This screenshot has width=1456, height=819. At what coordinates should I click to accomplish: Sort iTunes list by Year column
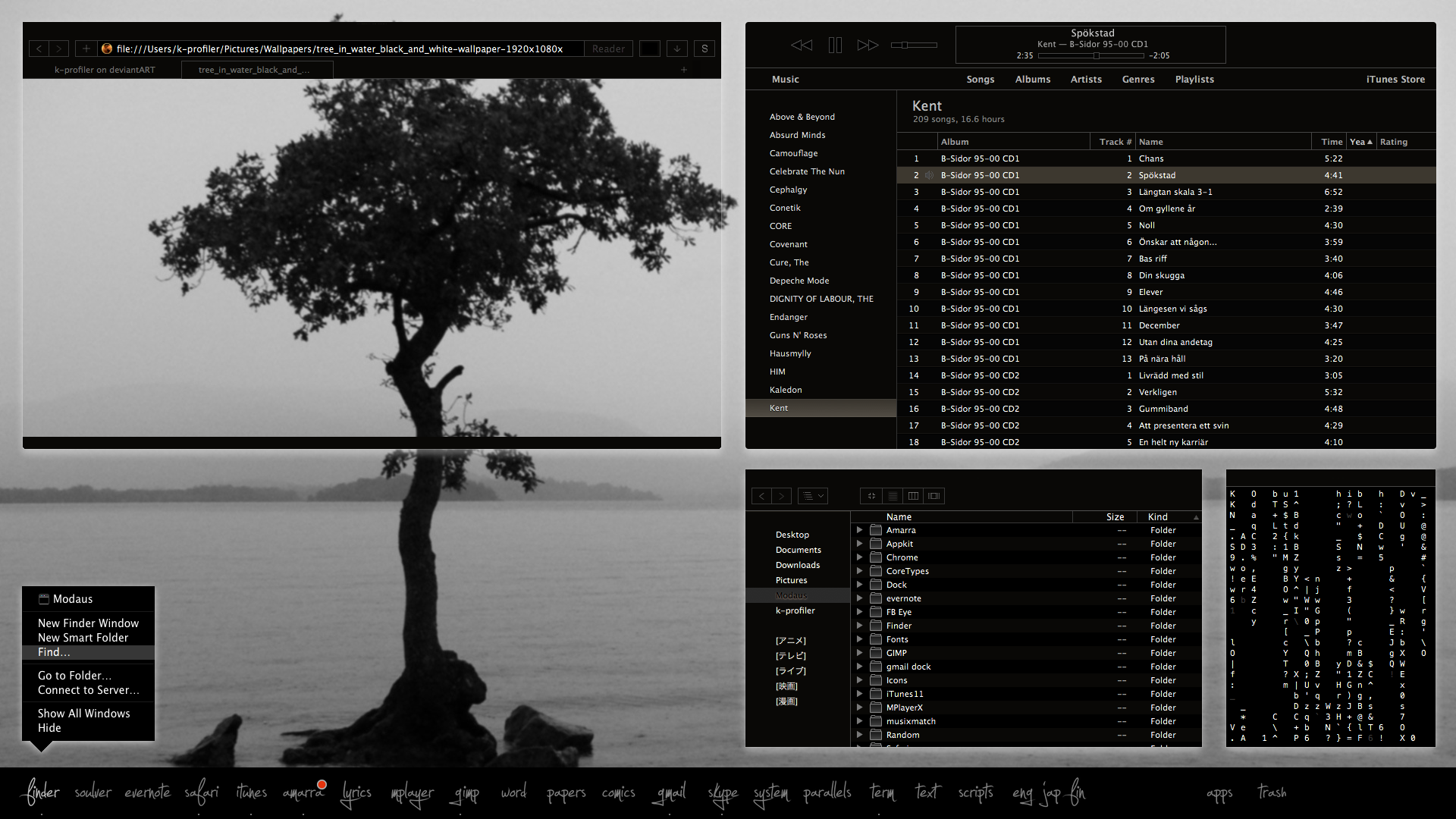[1361, 142]
